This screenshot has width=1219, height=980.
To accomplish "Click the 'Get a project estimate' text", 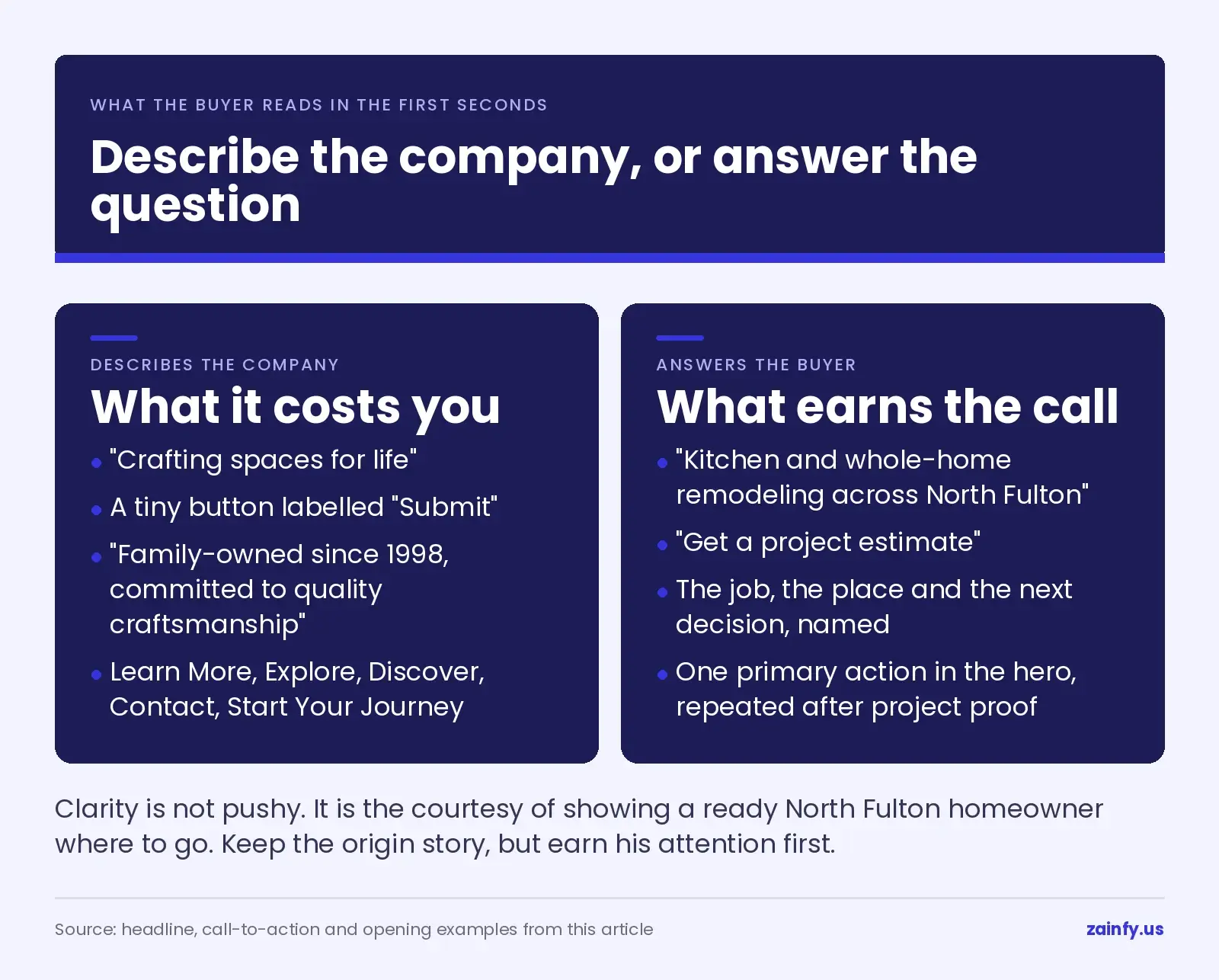I will coord(828,543).
